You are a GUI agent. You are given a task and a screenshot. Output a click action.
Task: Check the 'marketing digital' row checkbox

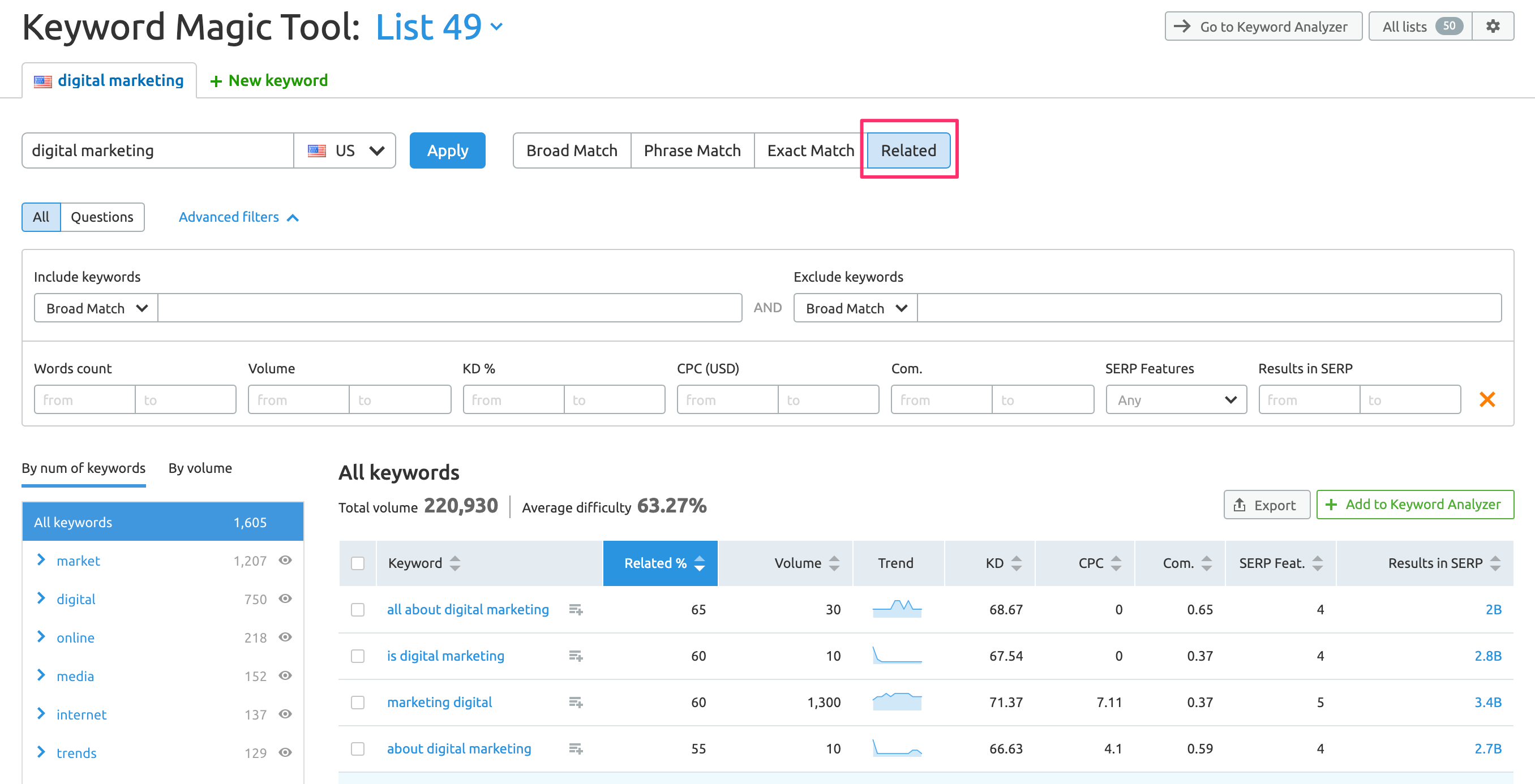click(x=358, y=703)
